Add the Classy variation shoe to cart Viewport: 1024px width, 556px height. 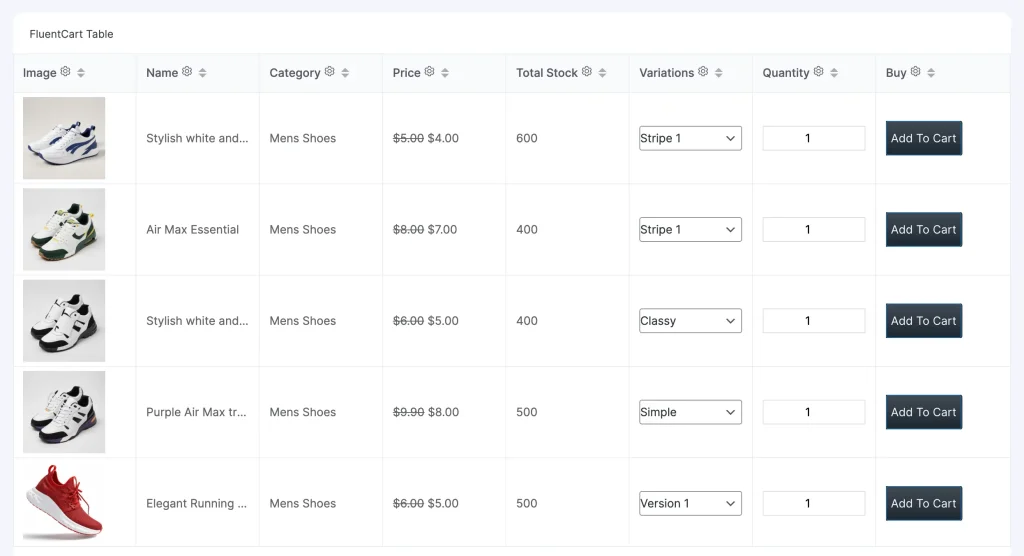tap(923, 321)
